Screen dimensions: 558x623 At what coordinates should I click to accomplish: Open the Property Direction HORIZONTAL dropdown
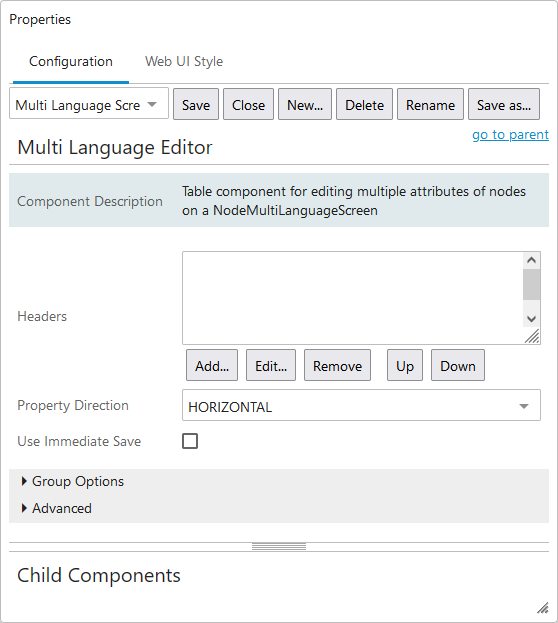[x=361, y=405]
